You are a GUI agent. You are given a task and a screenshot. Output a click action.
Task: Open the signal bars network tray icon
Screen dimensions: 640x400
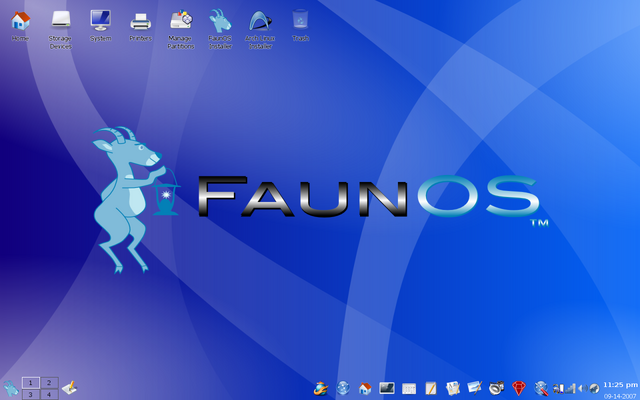click(570, 388)
